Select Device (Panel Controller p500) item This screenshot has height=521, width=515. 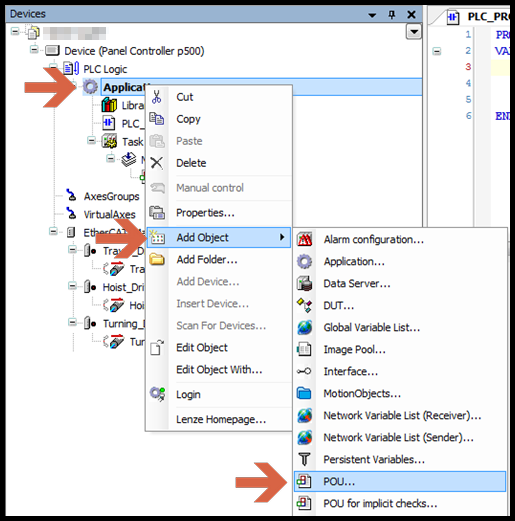coord(134,51)
